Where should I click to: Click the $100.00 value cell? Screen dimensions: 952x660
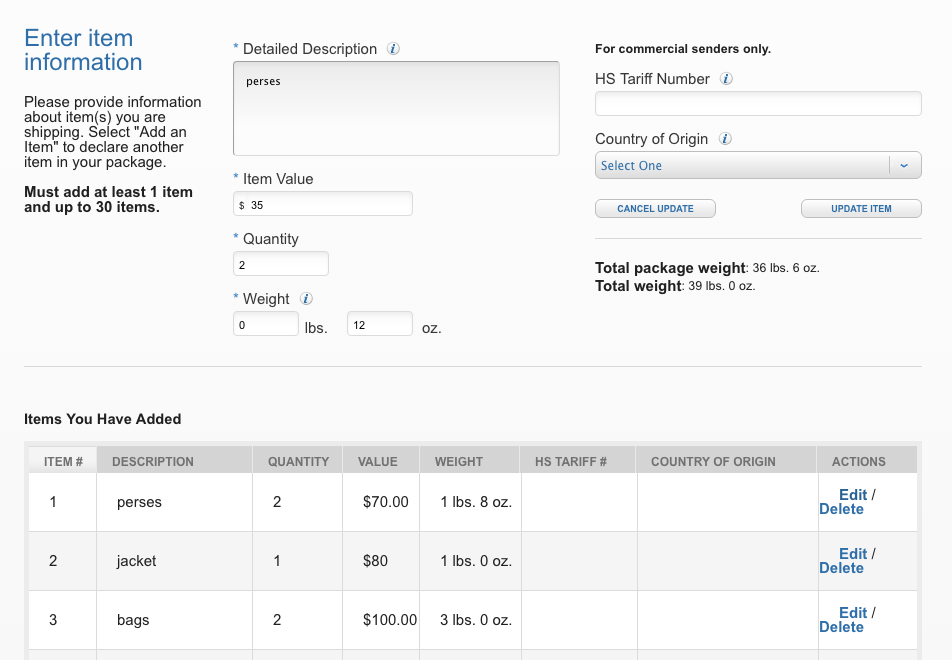click(x=381, y=620)
